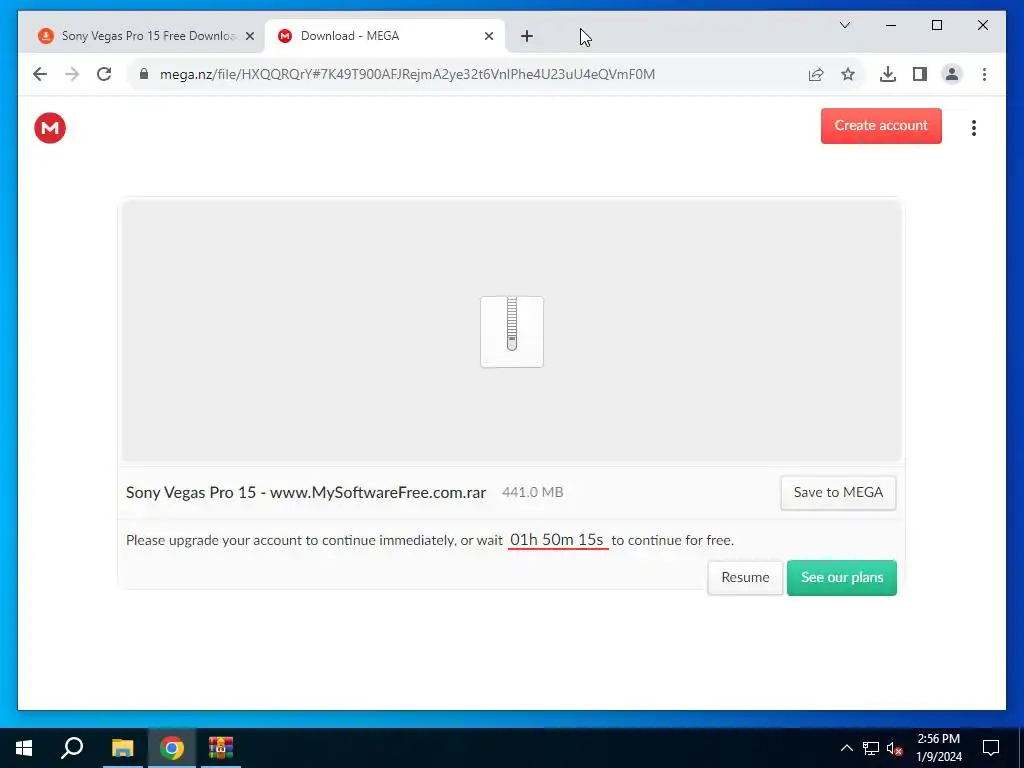Click the zip archive file thumbnail
The image size is (1024, 768).
click(x=512, y=332)
